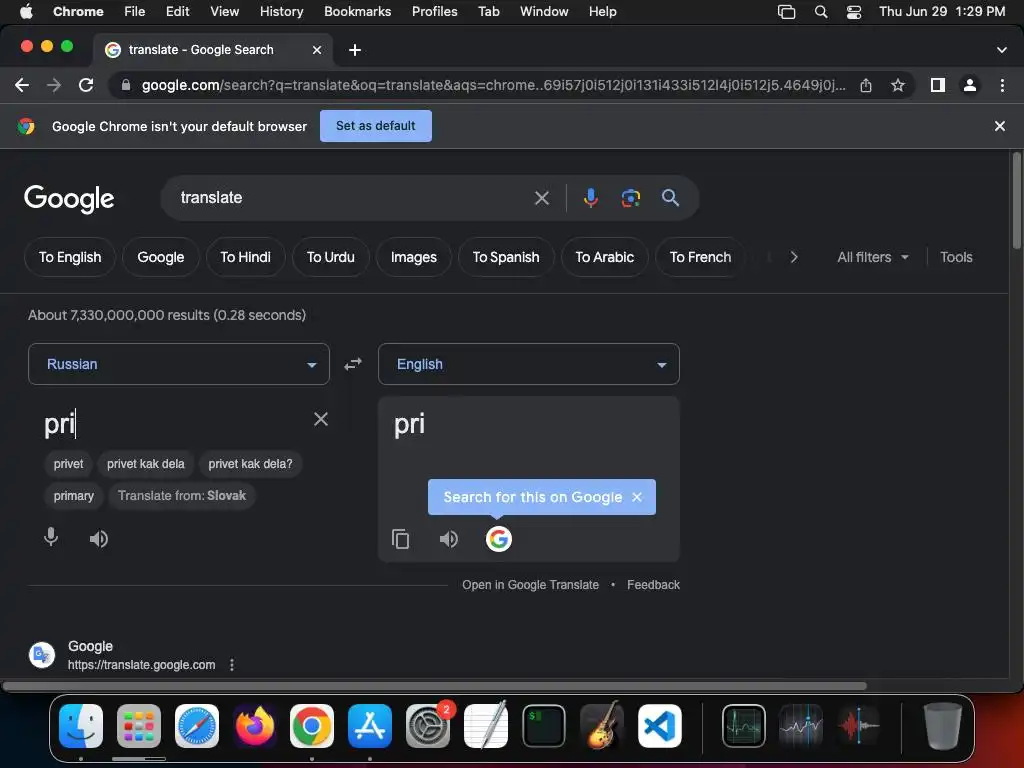
Task: Open the translate.google.com result link
Action: click(141, 665)
